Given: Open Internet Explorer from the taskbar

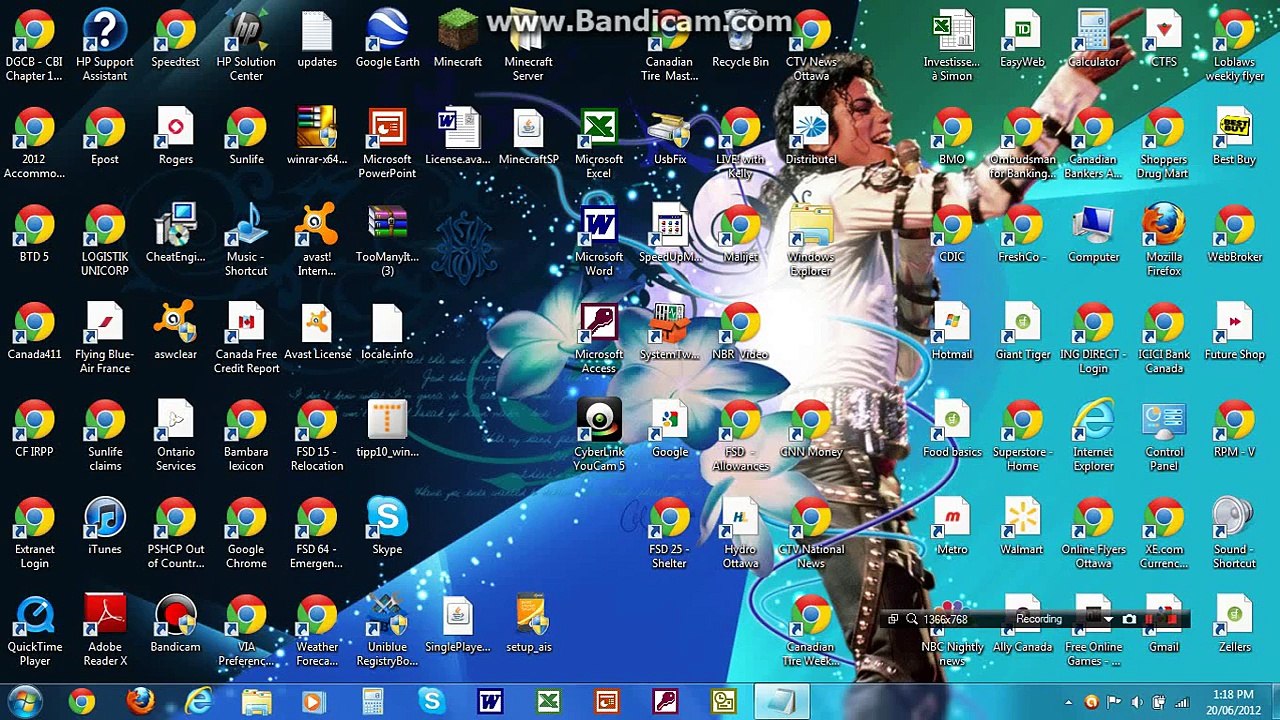Looking at the screenshot, I should (199, 702).
